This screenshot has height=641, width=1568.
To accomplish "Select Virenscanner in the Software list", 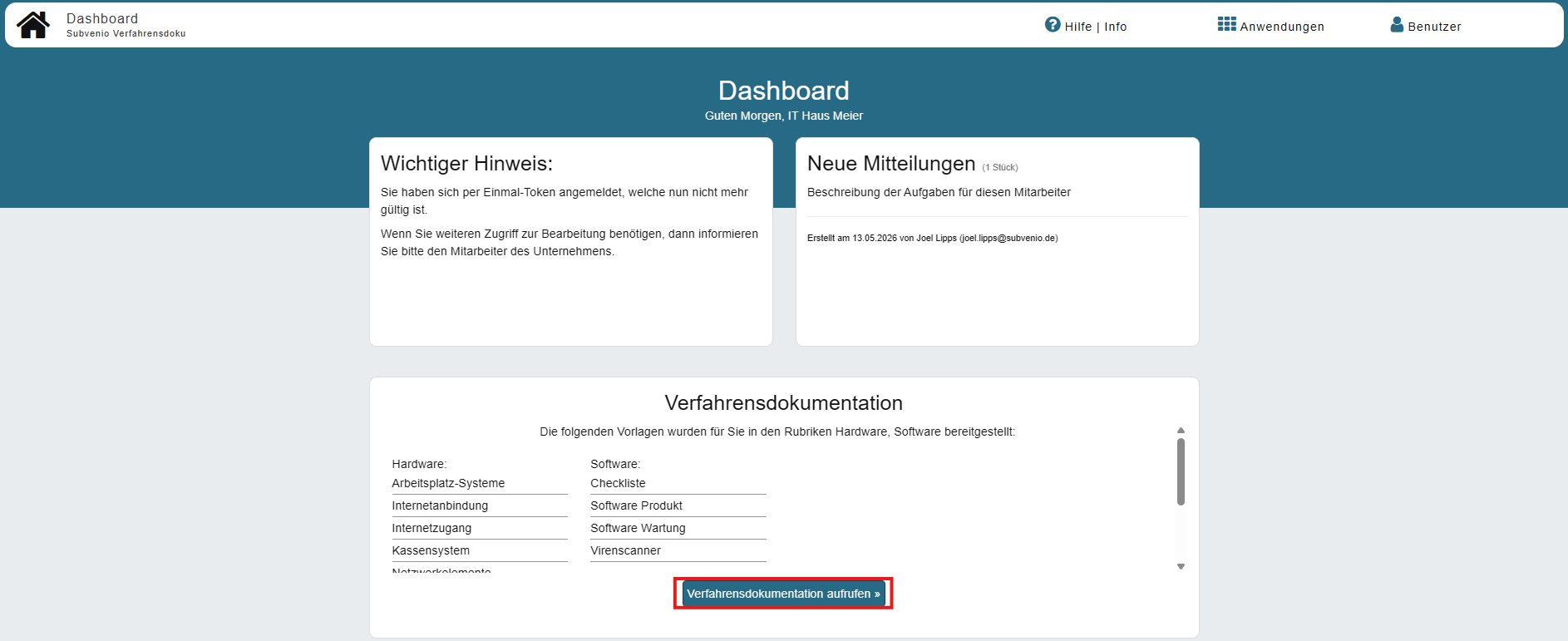I will (x=625, y=550).
